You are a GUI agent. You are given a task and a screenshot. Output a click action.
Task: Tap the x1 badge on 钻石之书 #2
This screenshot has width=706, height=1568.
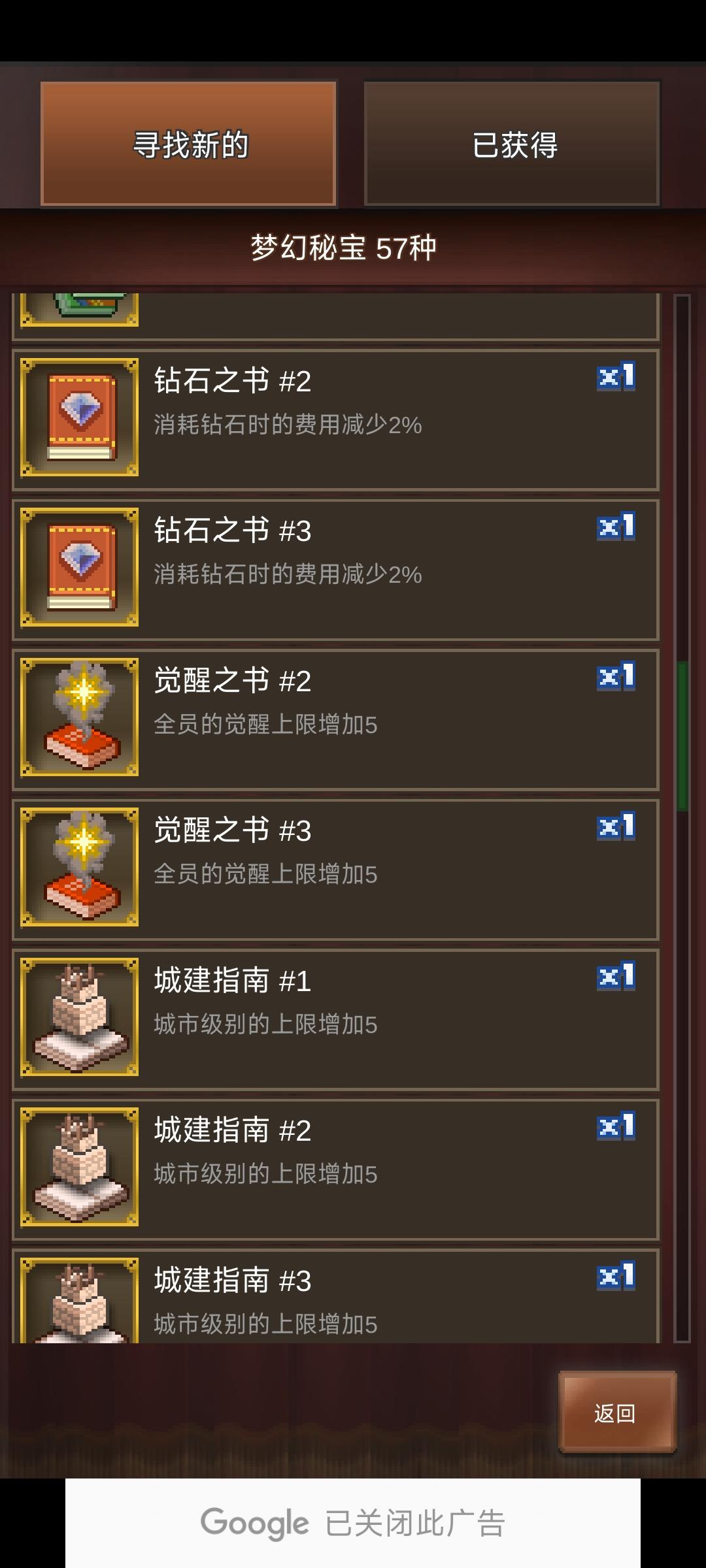pyautogui.click(x=616, y=377)
